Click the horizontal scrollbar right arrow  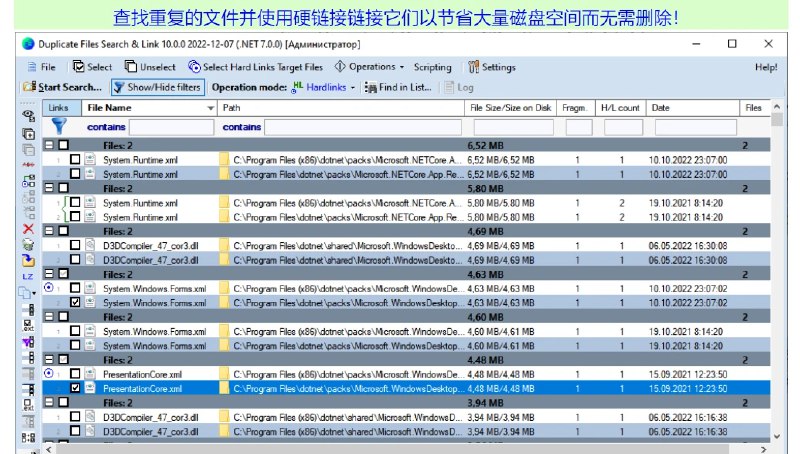[763, 449]
